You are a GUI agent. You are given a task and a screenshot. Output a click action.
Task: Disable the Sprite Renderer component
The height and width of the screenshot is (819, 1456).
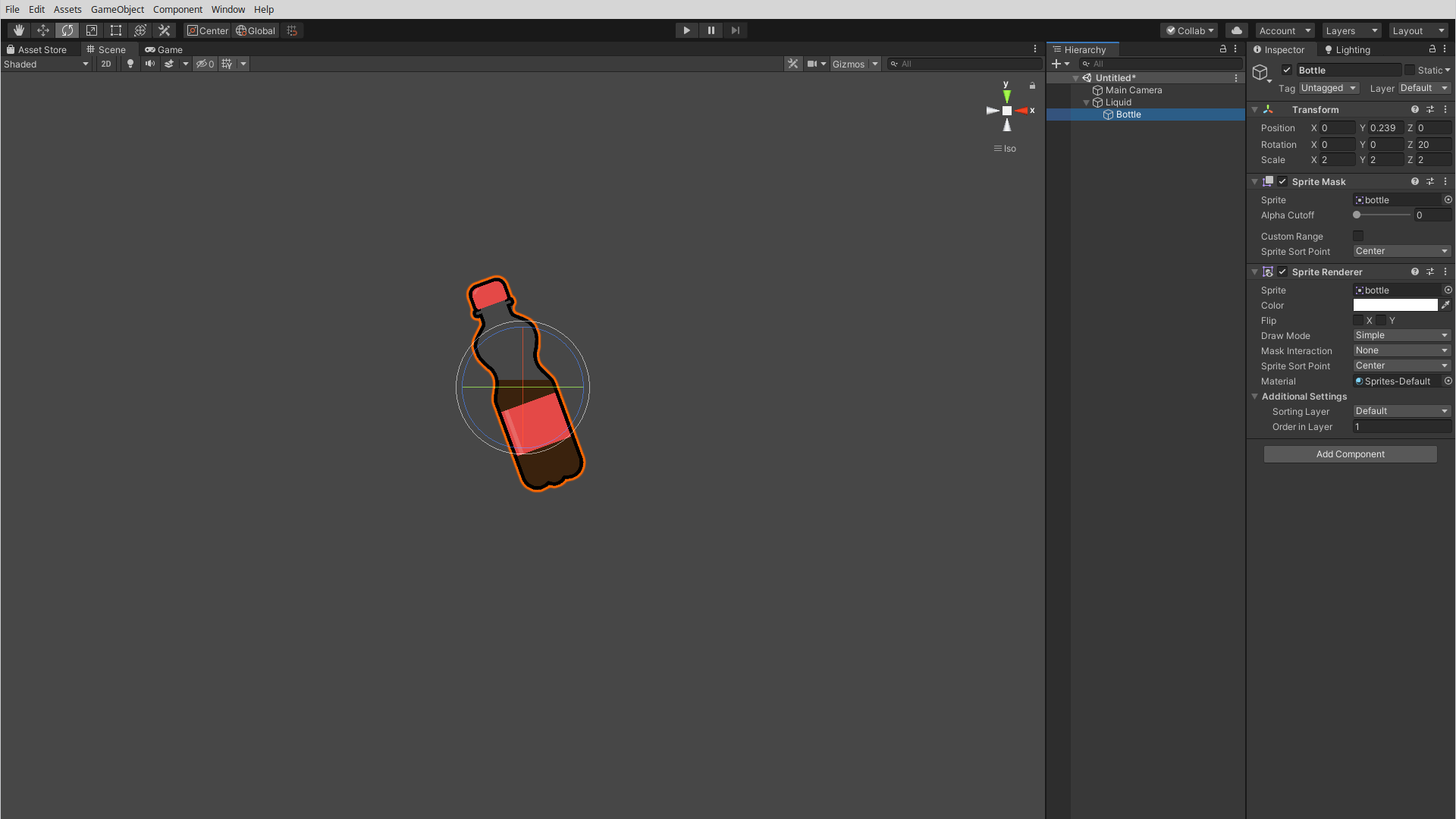(1282, 272)
